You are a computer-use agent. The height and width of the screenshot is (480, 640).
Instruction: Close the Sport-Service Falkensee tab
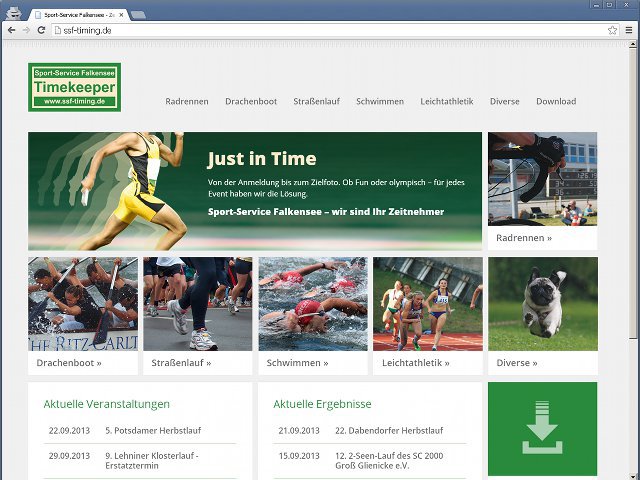(121, 15)
